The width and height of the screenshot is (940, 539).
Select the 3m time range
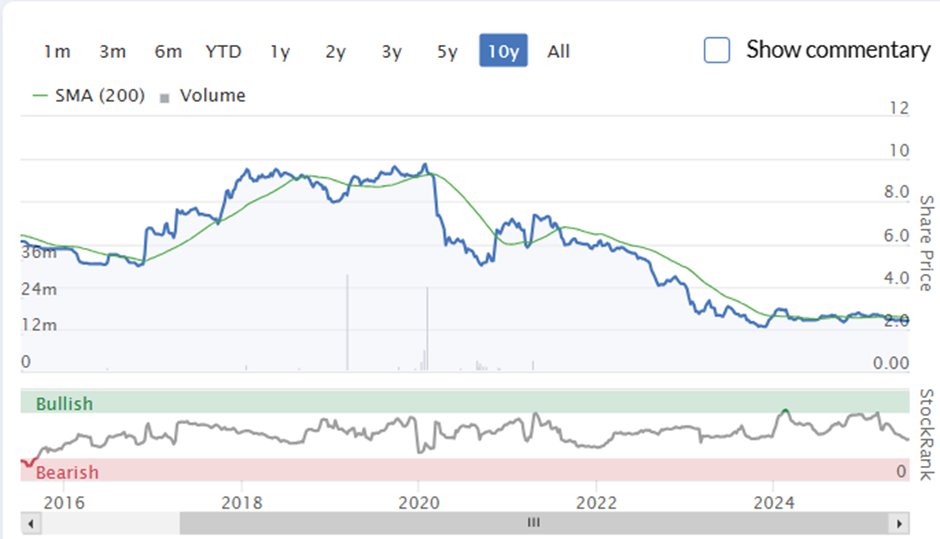(113, 52)
